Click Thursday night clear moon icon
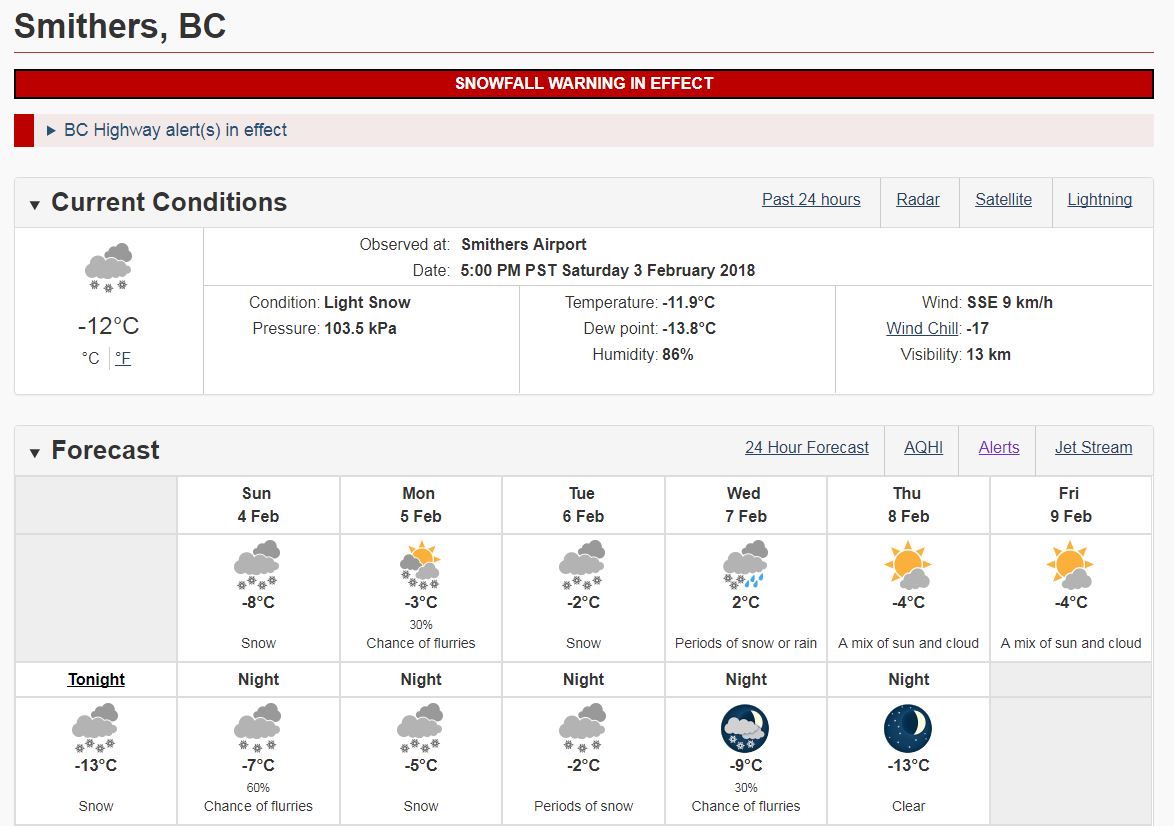 click(x=907, y=728)
